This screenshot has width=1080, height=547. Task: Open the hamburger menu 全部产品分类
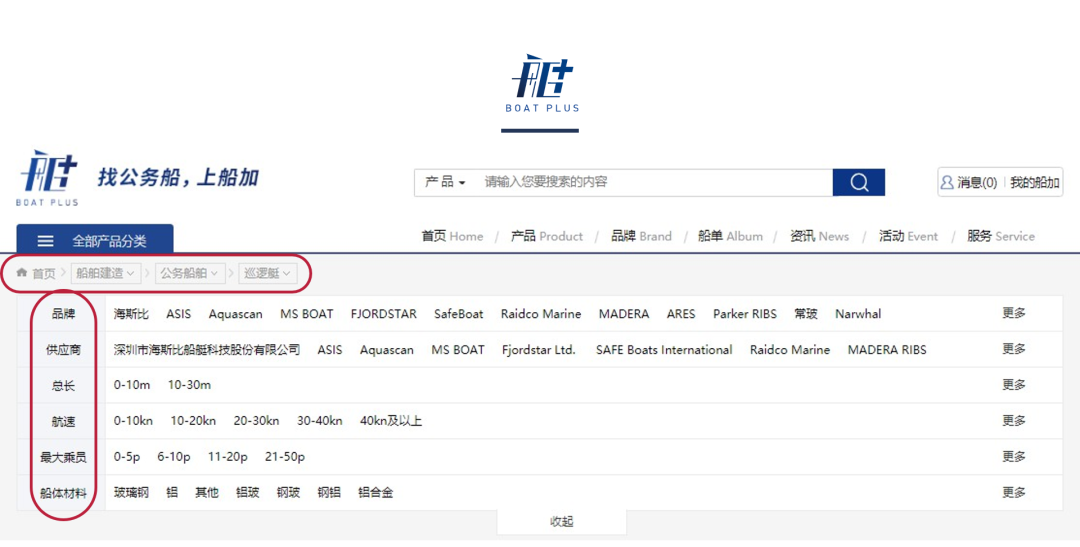(x=95, y=240)
